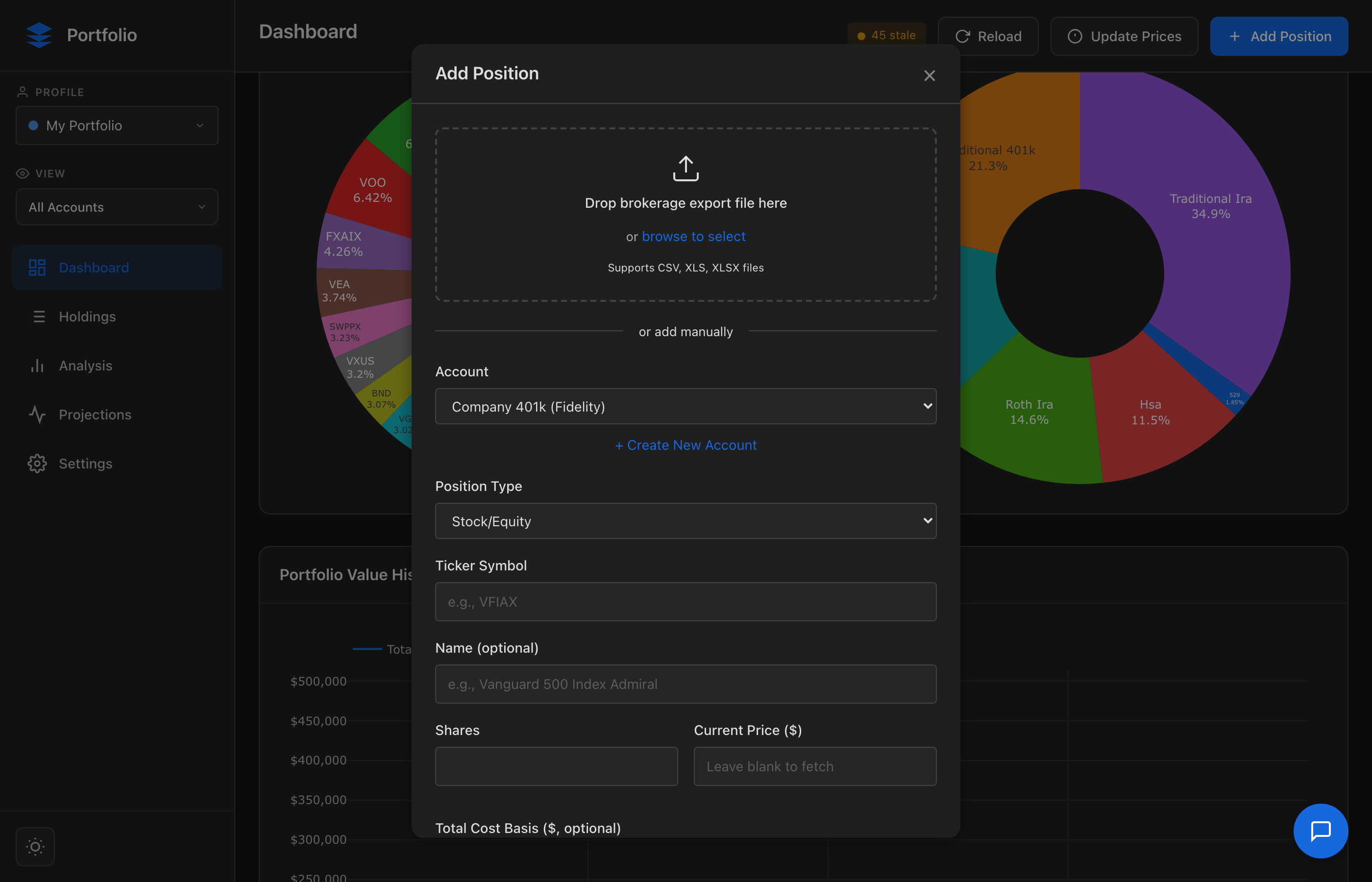Open Analysis using the bar chart icon
This screenshot has width=1372, height=882.
(x=37, y=366)
